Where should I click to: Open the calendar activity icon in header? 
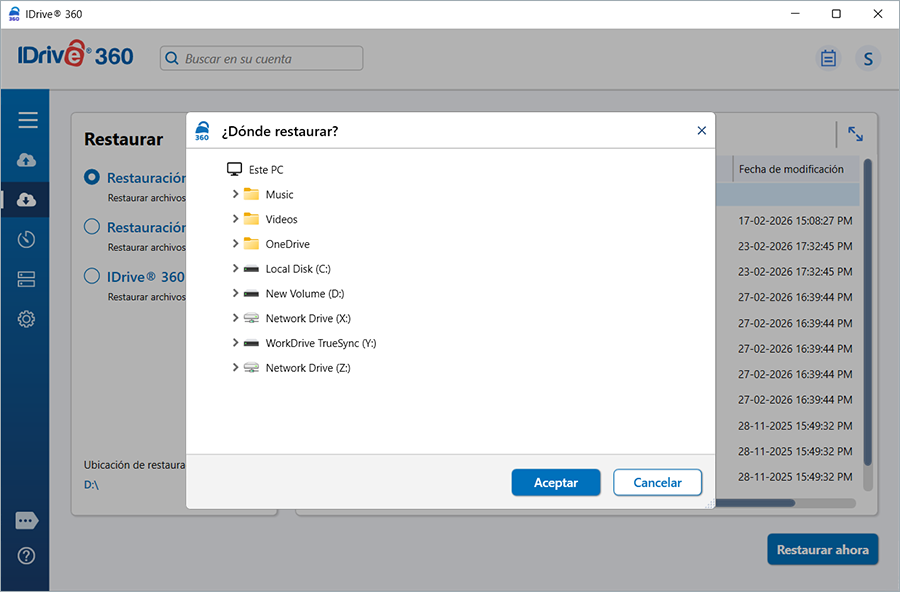828,59
